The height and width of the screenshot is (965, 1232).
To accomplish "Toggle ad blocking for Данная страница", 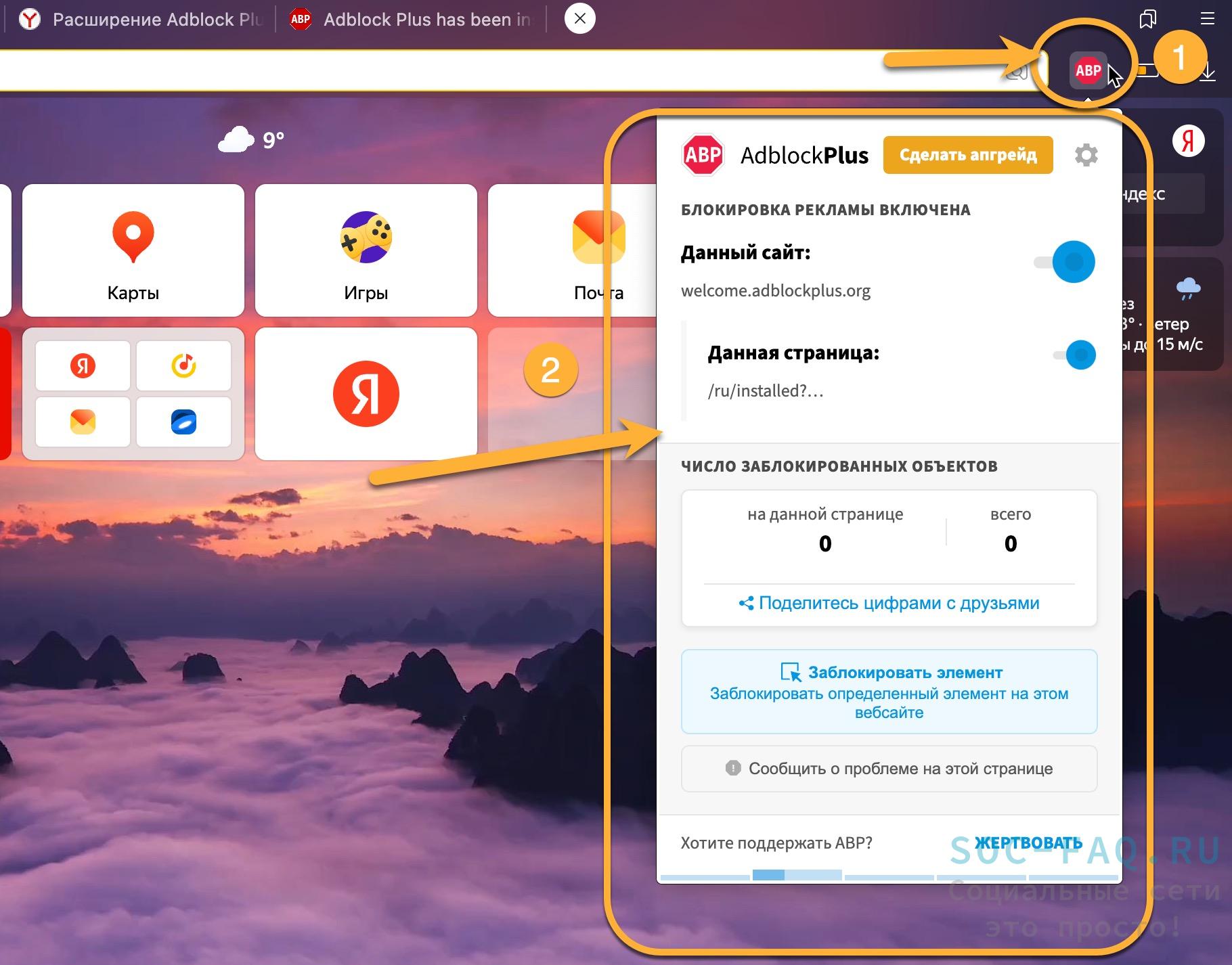I will (1074, 355).
